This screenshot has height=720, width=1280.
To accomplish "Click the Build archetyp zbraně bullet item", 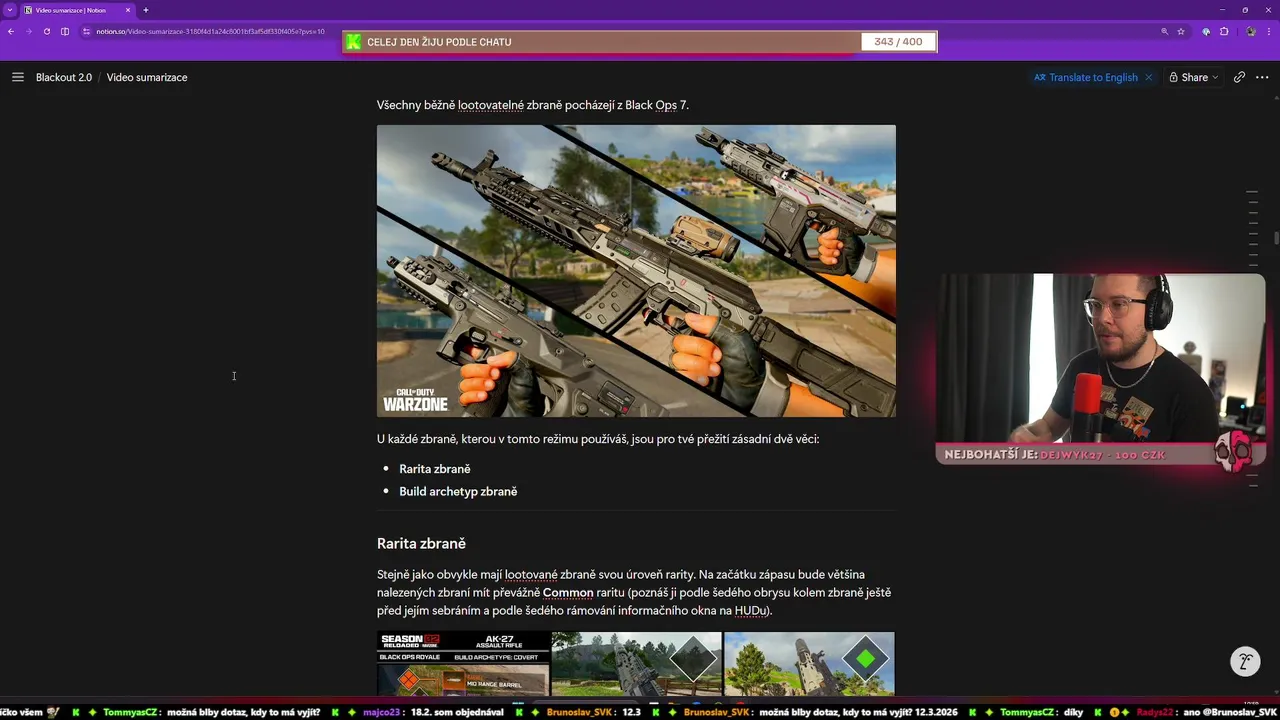I will (x=458, y=492).
